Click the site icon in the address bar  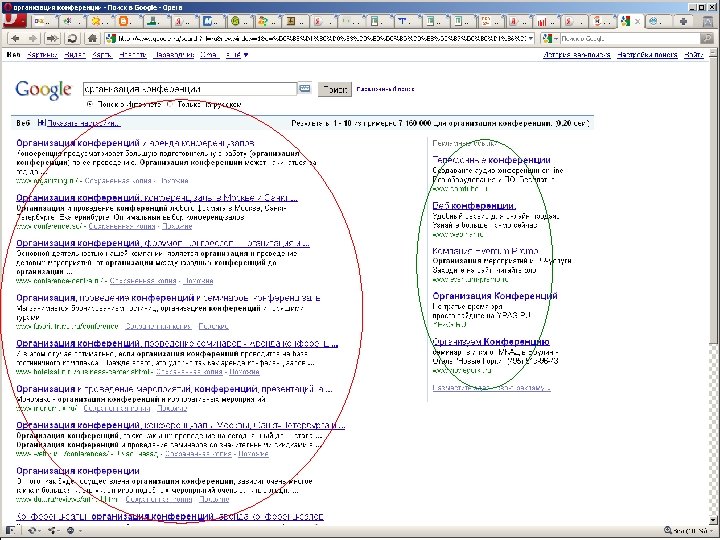coord(111,39)
